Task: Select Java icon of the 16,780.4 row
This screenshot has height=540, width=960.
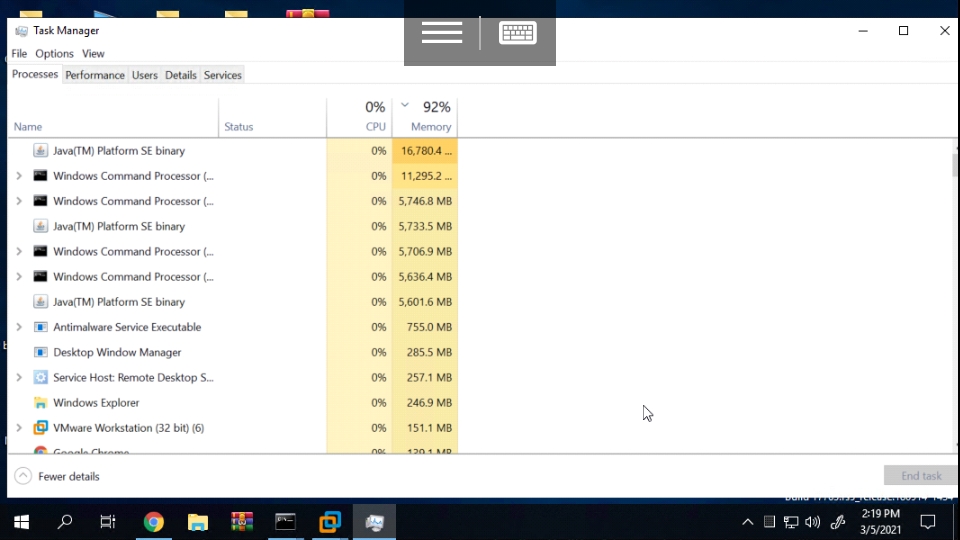Action: 40,151
